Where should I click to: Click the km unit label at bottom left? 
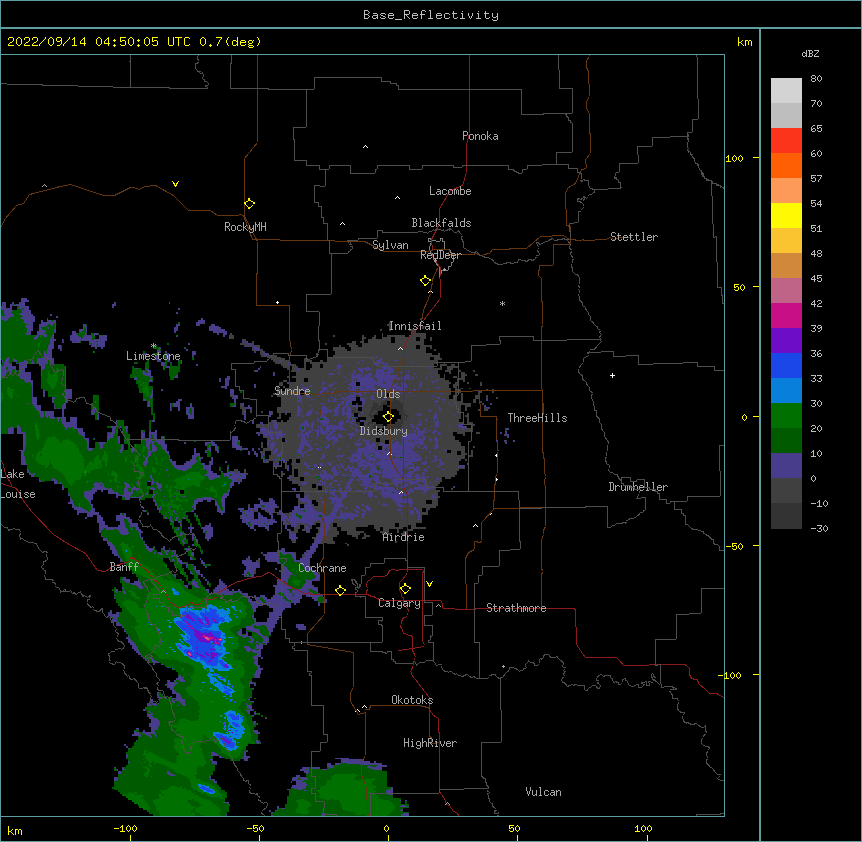tap(15, 831)
